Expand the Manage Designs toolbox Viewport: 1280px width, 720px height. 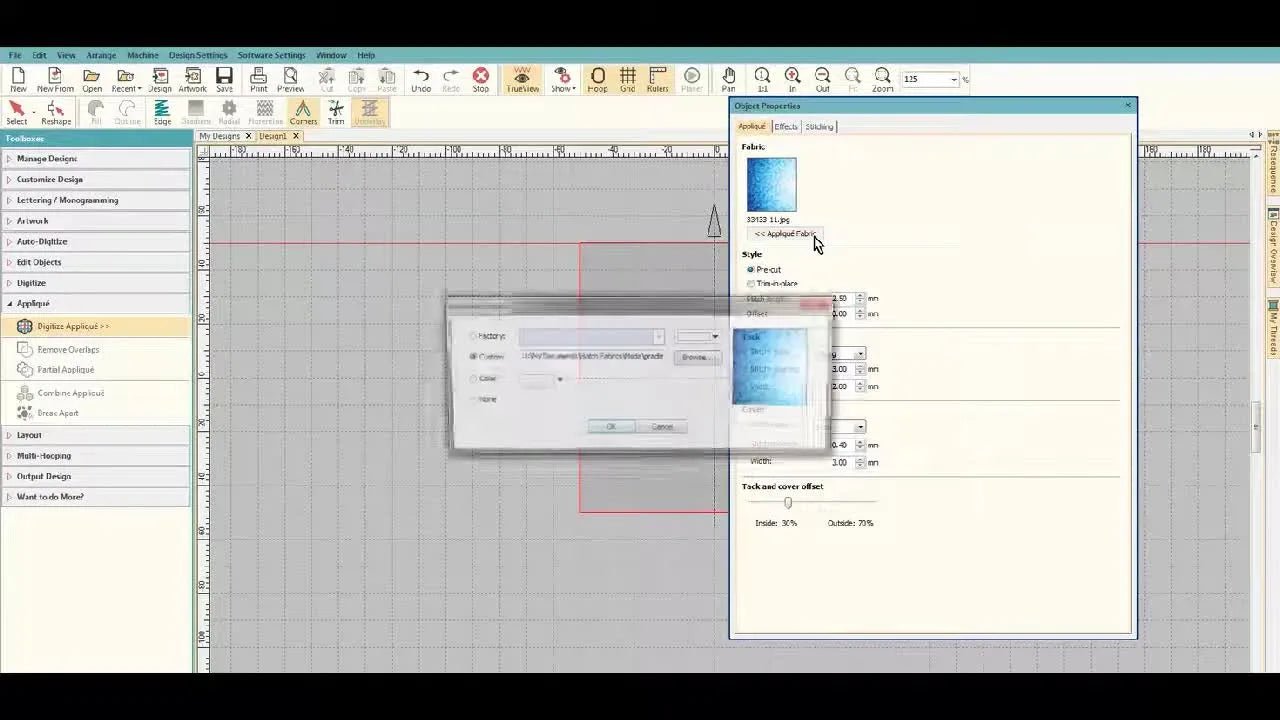[x=96, y=158]
